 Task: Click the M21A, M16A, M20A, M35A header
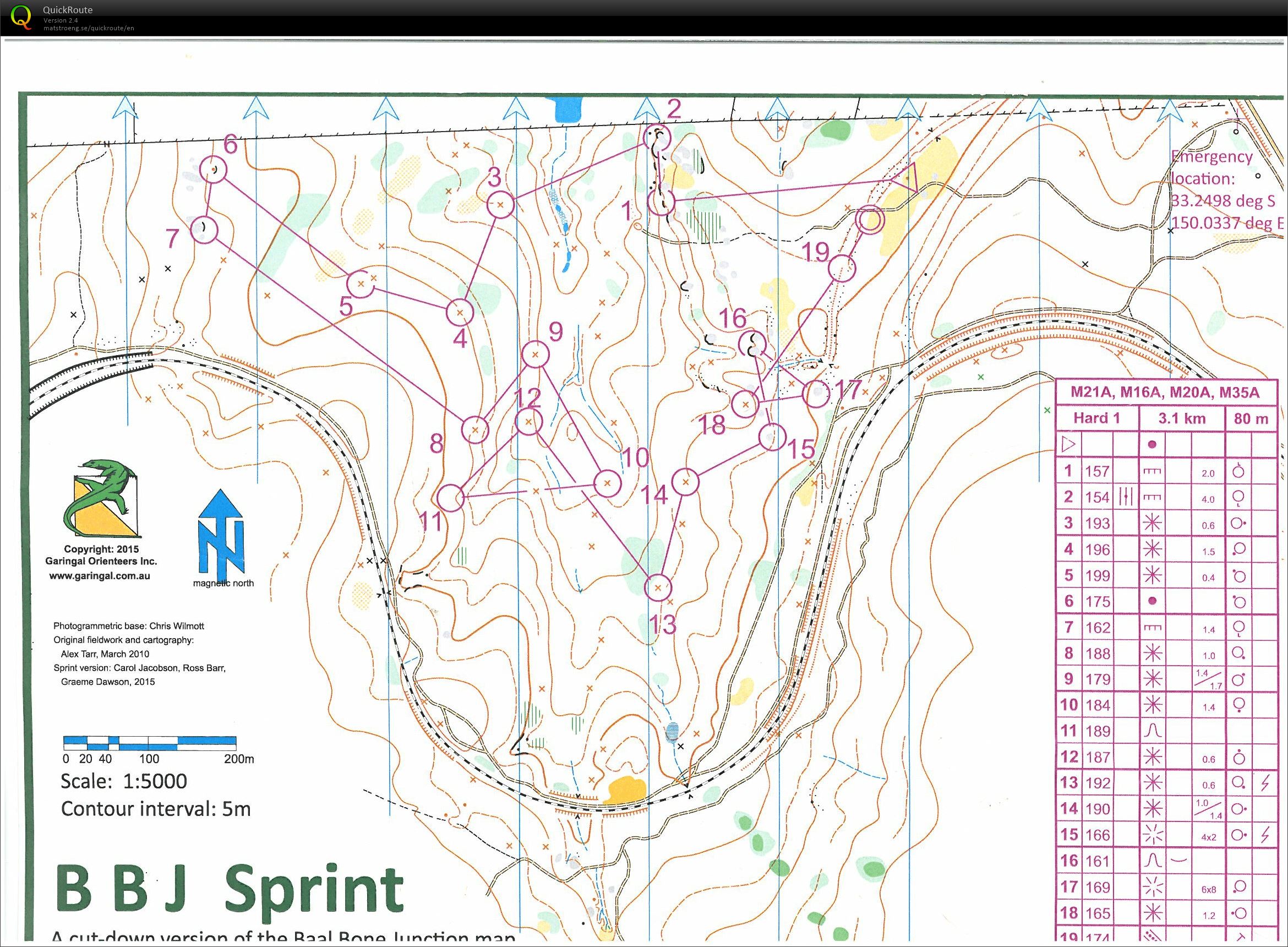pyautogui.click(x=1165, y=393)
